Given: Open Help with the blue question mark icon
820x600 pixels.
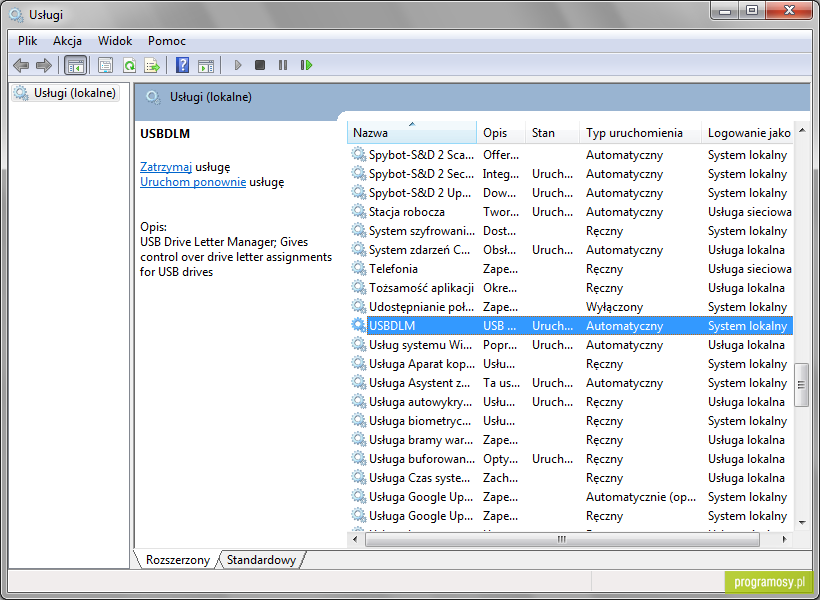Looking at the screenshot, I should click(x=182, y=65).
